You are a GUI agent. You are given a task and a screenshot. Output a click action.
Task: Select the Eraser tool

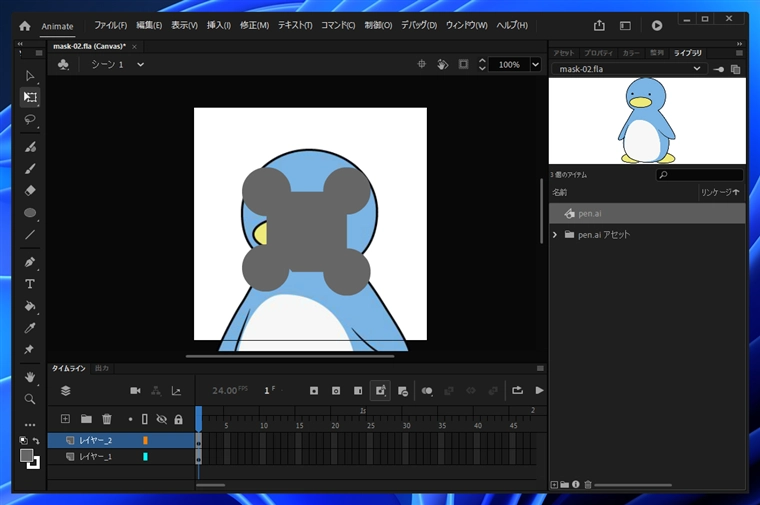[x=30, y=190]
